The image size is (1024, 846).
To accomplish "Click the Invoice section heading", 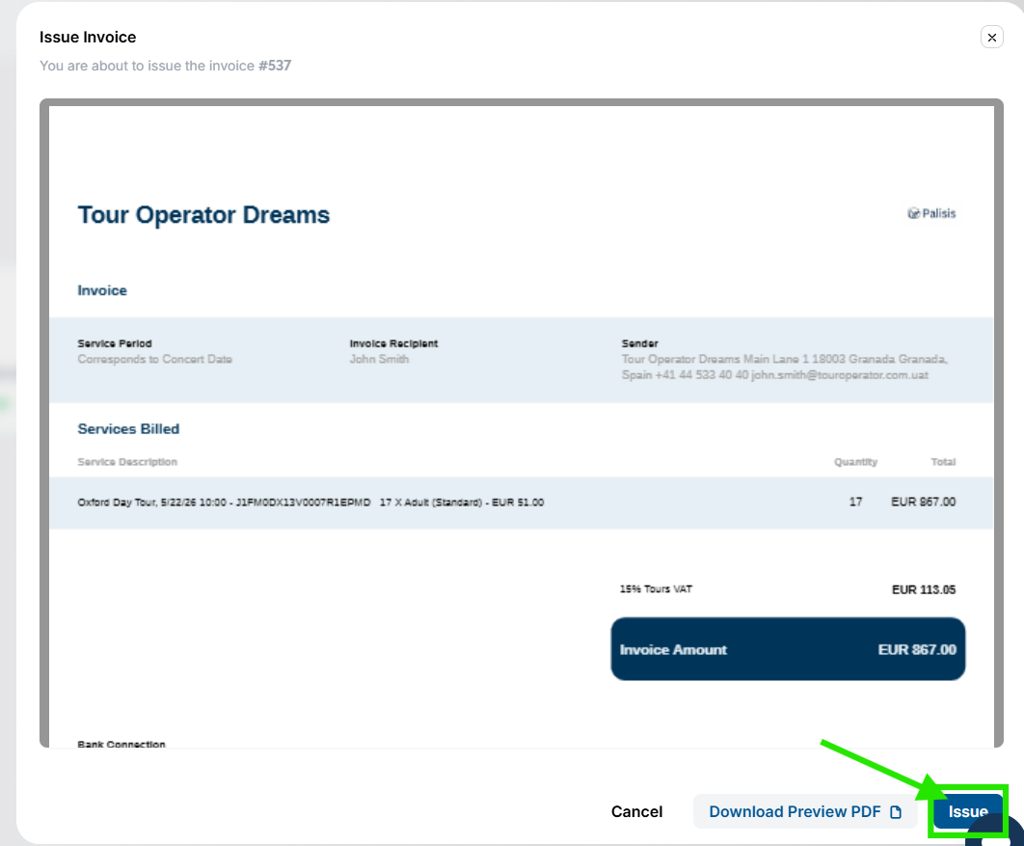I will pyautogui.click(x=103, y=291).
